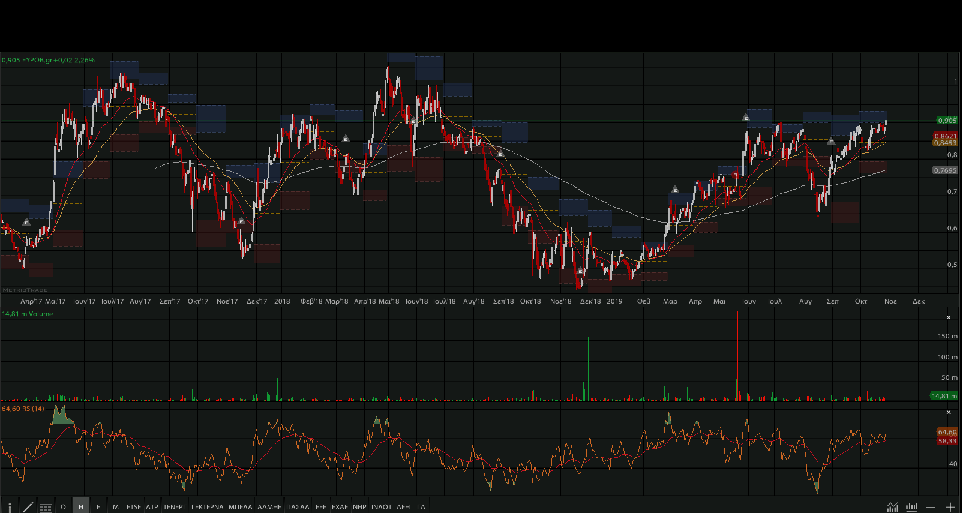Open the indicators chart icon at bottom right
The image size is (962, 513).
892,507
